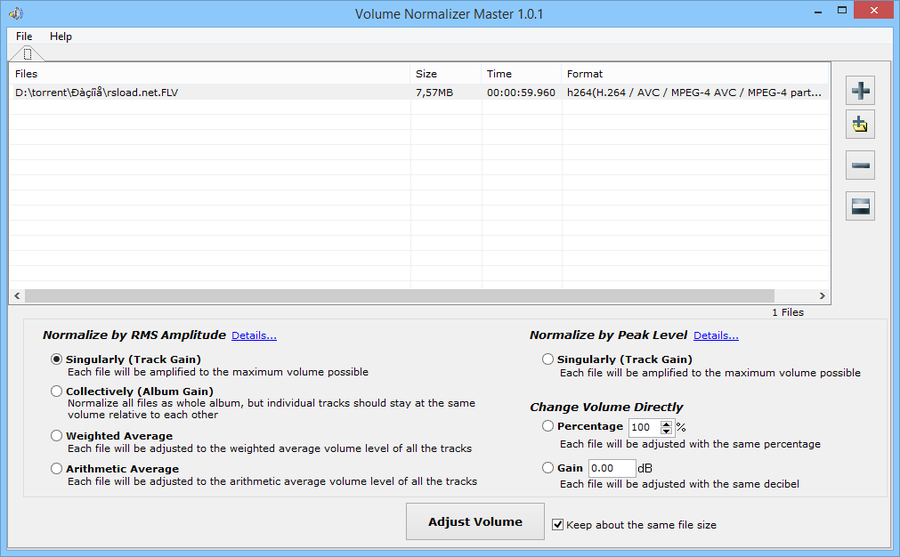This screenshot has width=900, height=557.
Task: Click the Files column header
Action: tap(210, 74)
